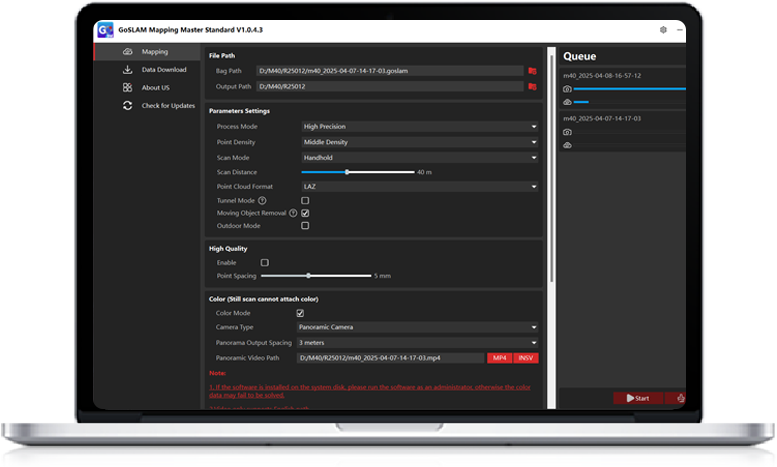This screenshot has width=777, height=467.
Task: Click the Scan Distance slider handle
Action: point(347,172)
